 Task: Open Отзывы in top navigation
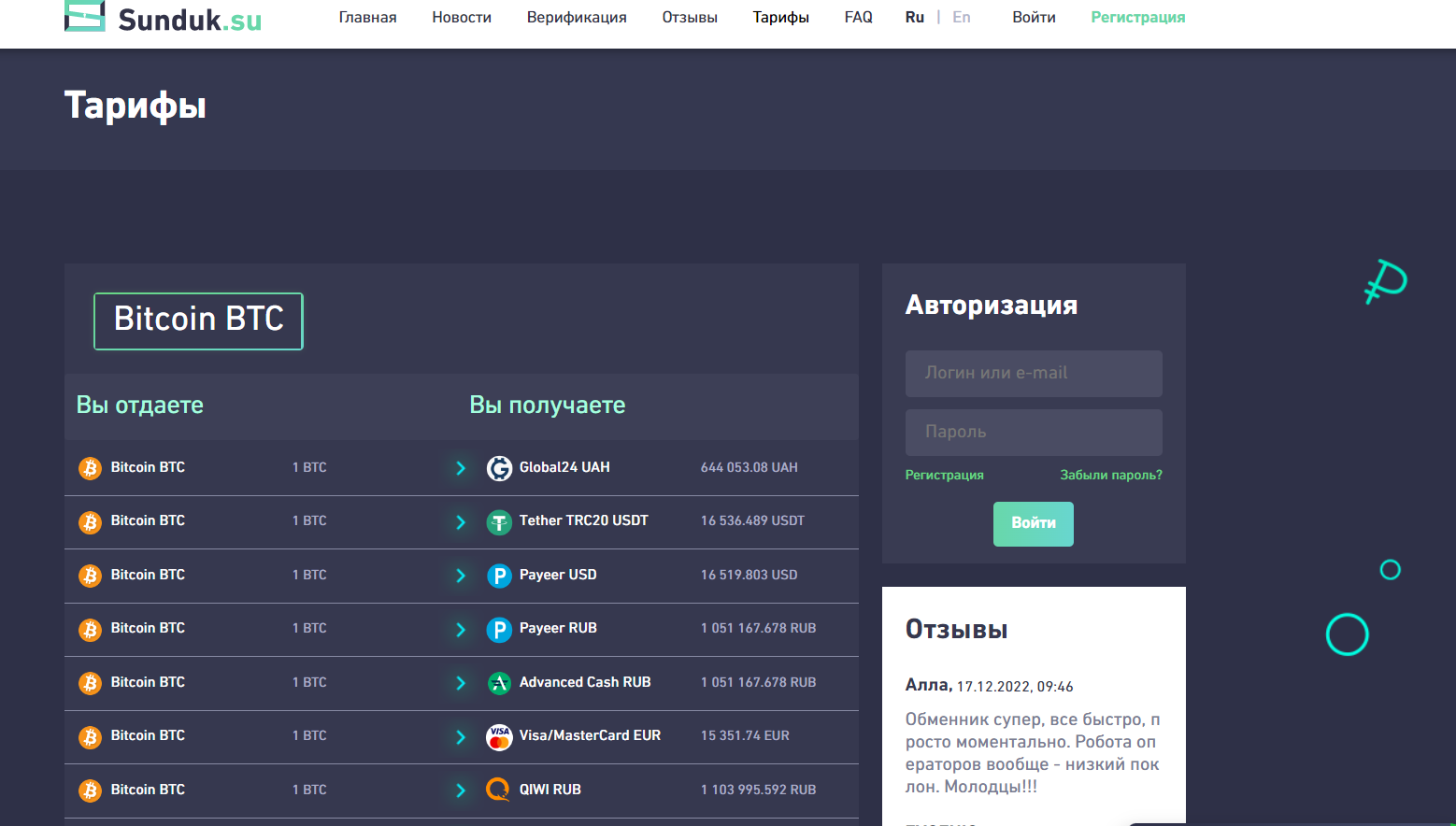[690, 17]
